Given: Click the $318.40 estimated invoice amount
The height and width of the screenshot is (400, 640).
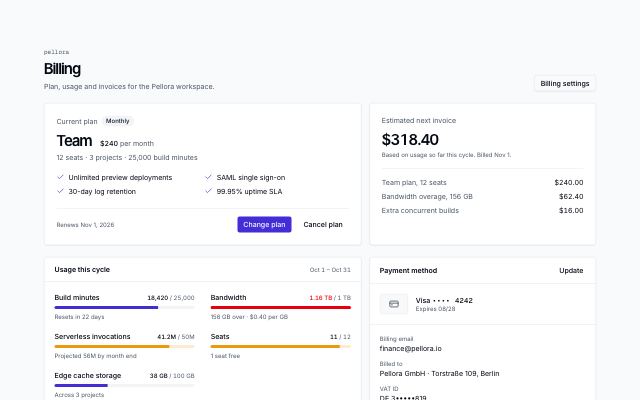Looking at the screenshot, I should pyautogui.click(x=410, y=140).
